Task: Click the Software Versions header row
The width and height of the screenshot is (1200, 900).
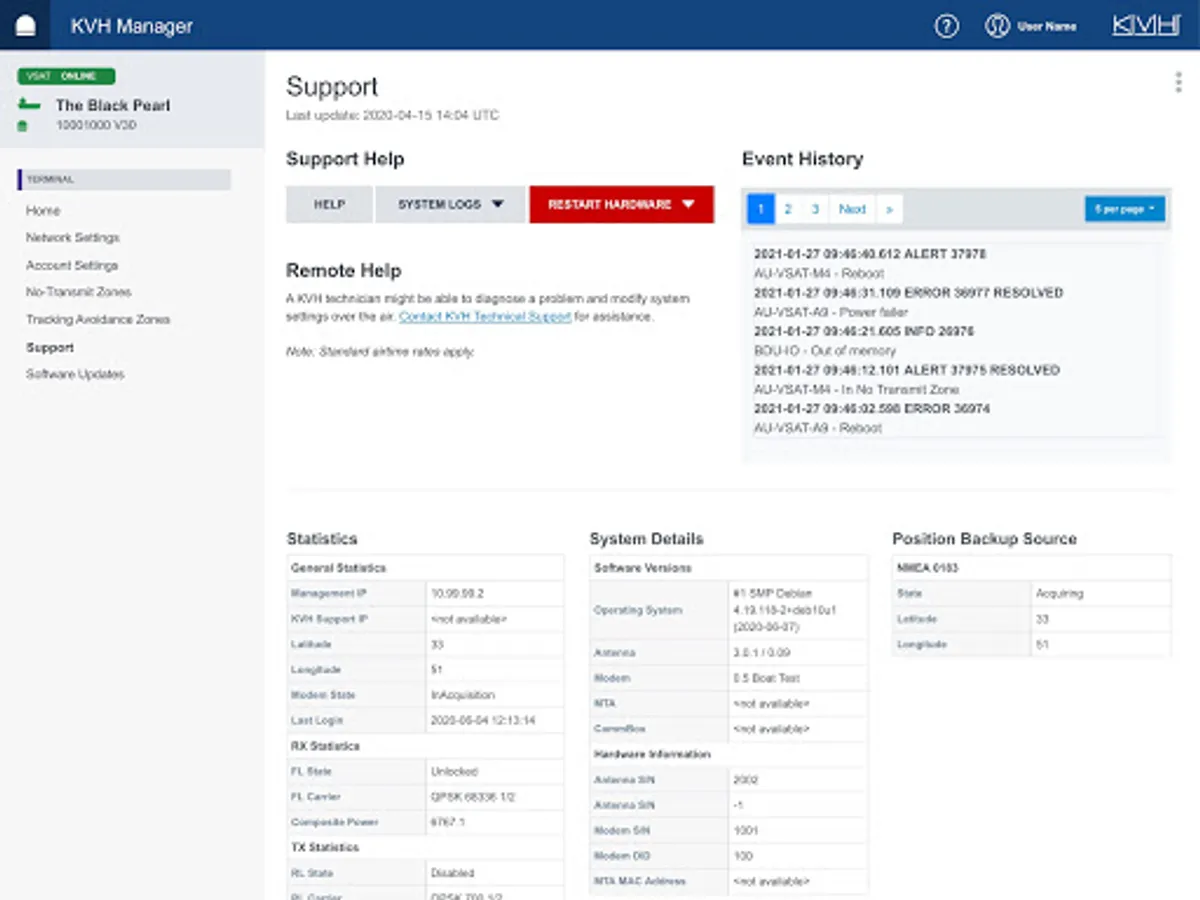Action: 728,567
